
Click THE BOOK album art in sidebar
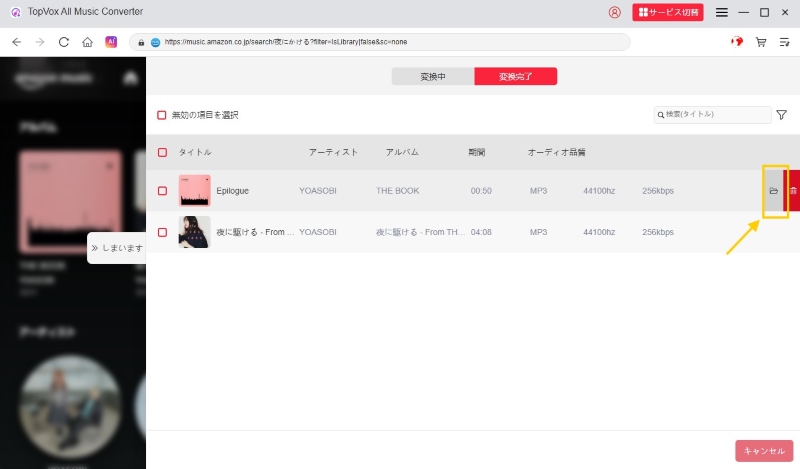tap(70, 201)
